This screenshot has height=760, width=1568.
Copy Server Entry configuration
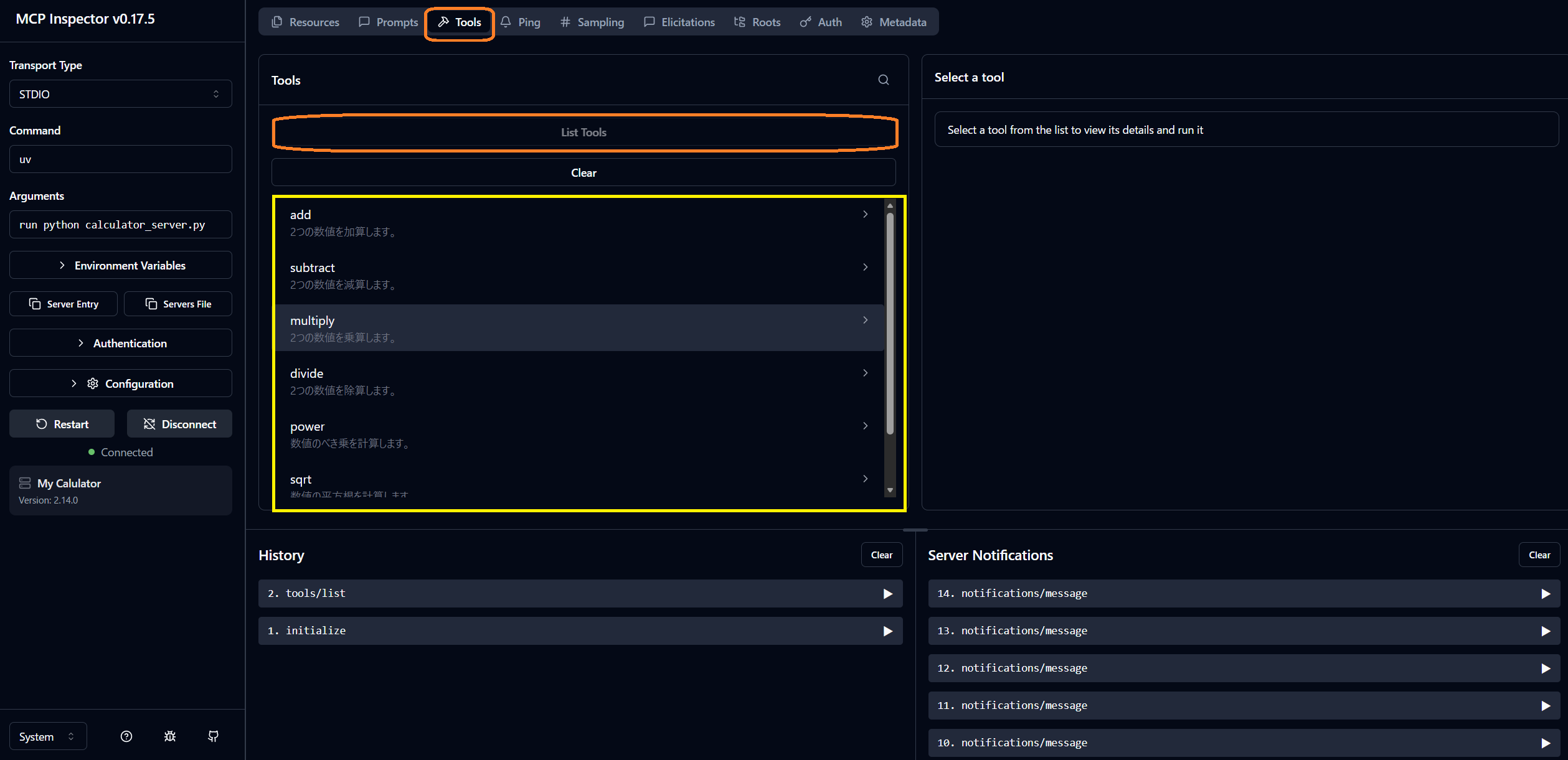point(64,304)
